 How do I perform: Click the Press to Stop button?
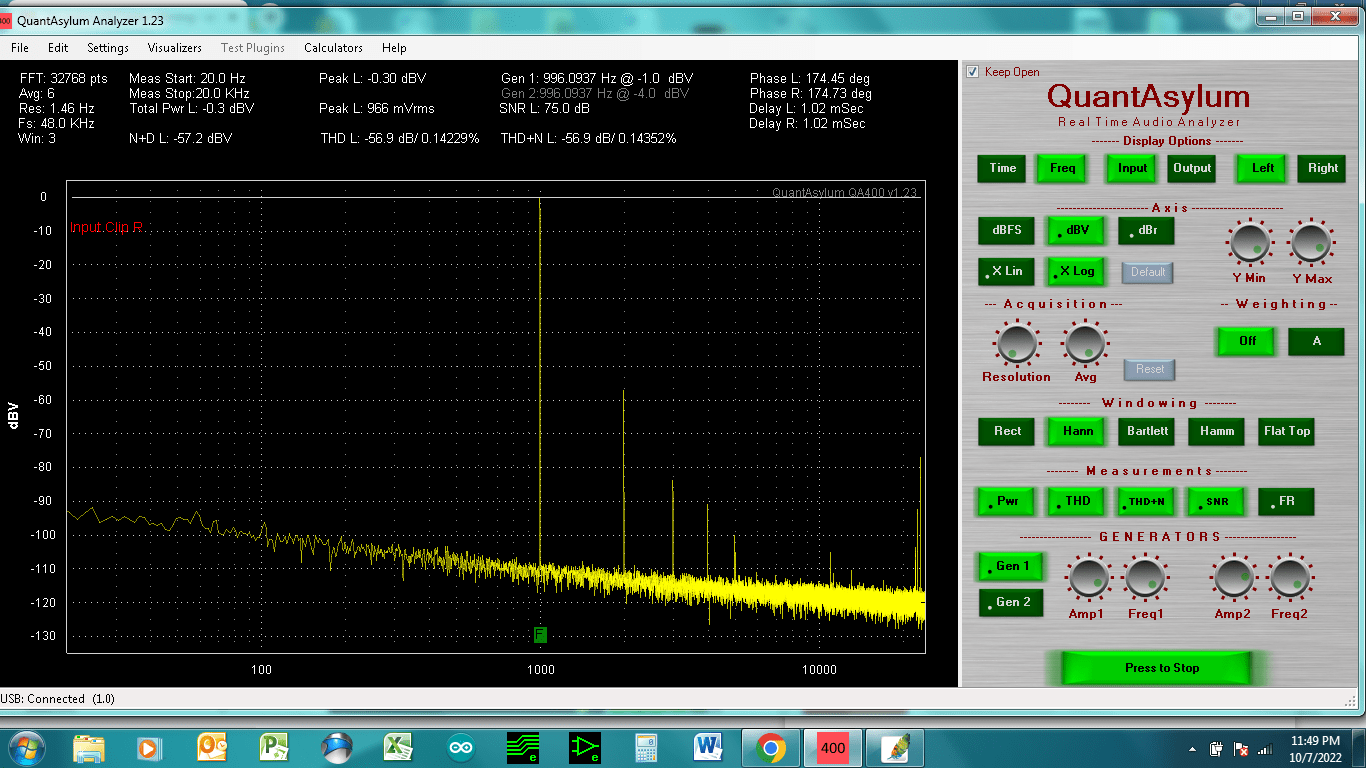1156,668
